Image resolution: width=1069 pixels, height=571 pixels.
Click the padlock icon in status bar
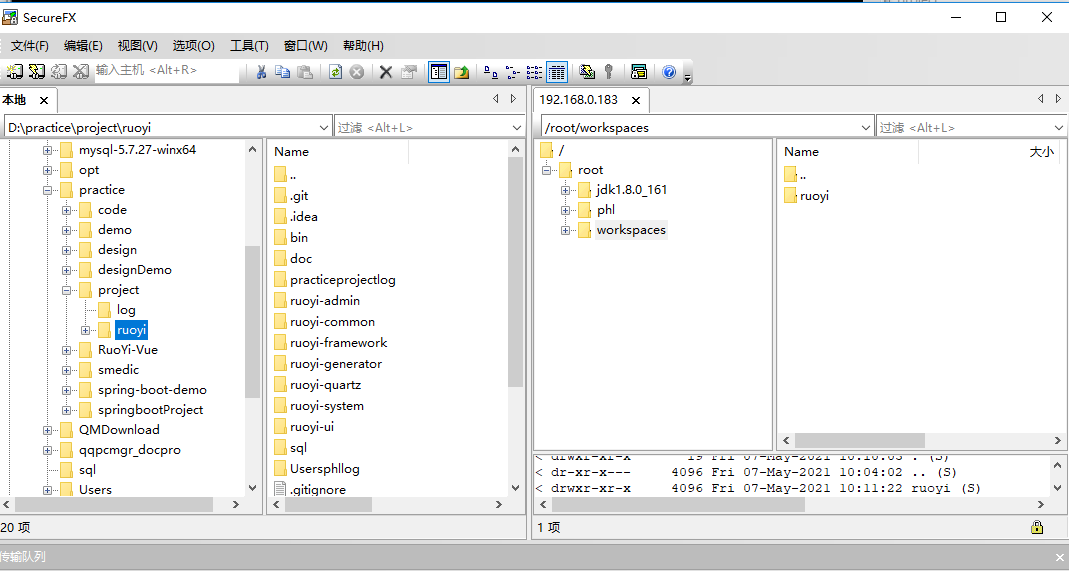click(x=1036, y=527)
